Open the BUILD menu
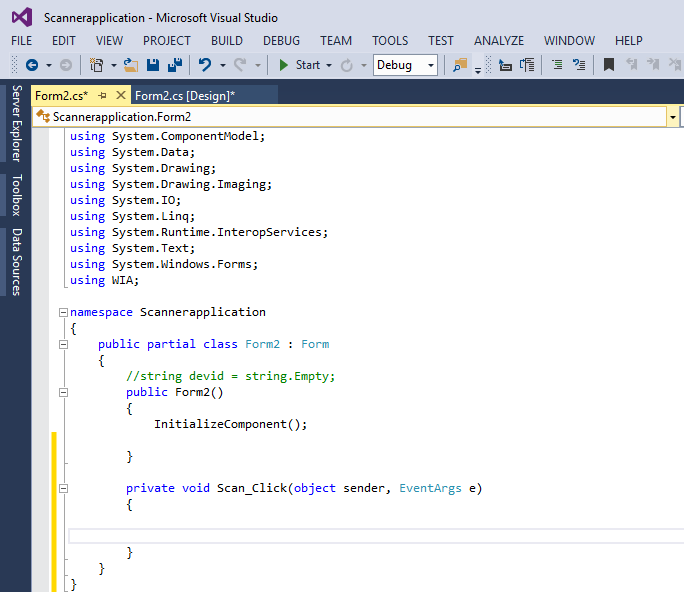The image size is (684, 598). coord(226,41)
